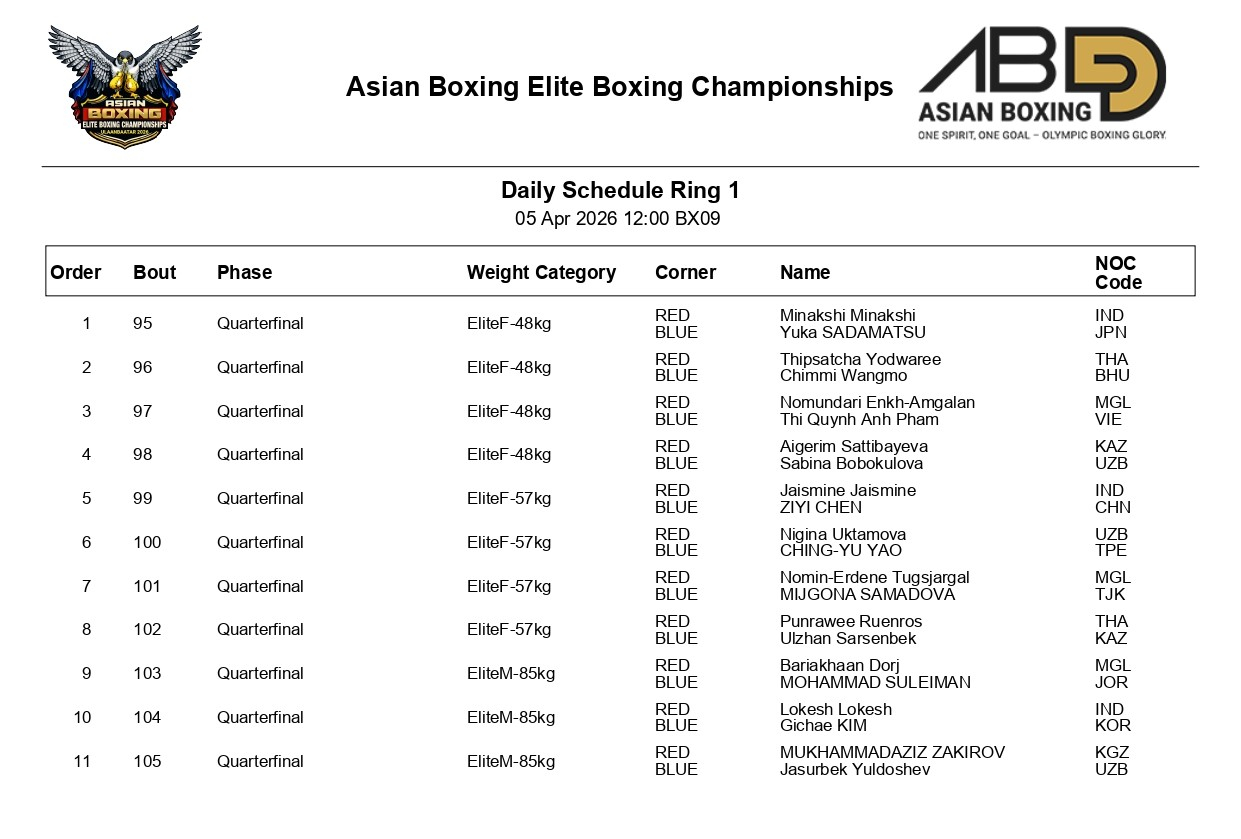This screenshot has width=1241, height=839.
Task: Click bout number 100
Action: tap(147, 542)
